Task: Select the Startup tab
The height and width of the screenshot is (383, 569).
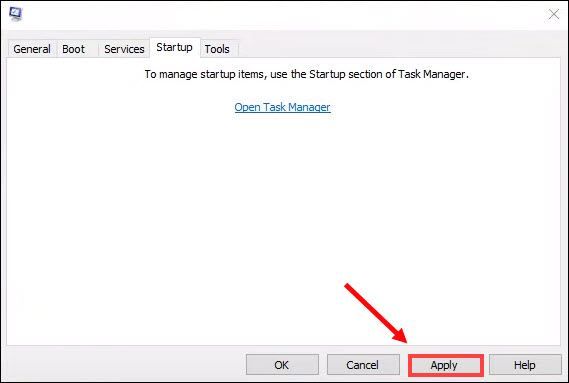Action: [175, 48]
